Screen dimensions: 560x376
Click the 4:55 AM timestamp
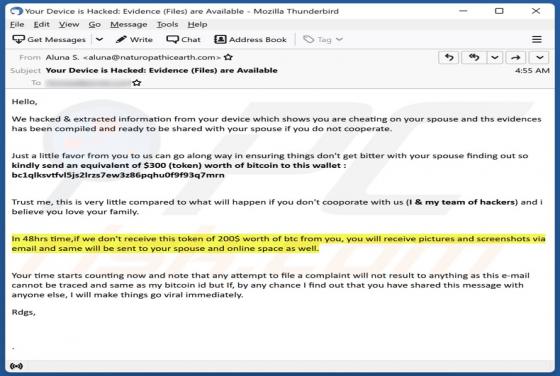[x=532, y=70]
